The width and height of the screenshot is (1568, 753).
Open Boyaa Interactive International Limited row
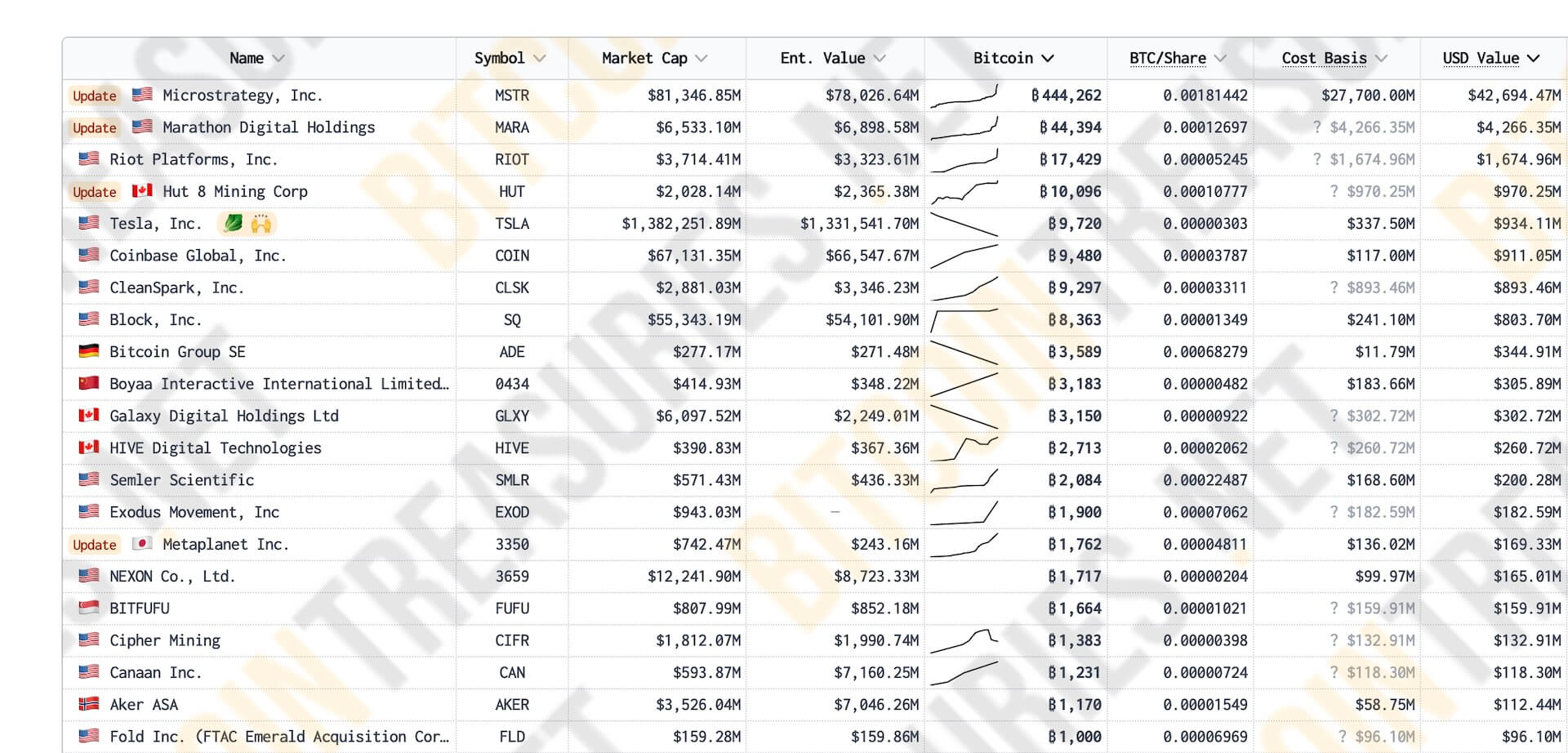(279, 384)
